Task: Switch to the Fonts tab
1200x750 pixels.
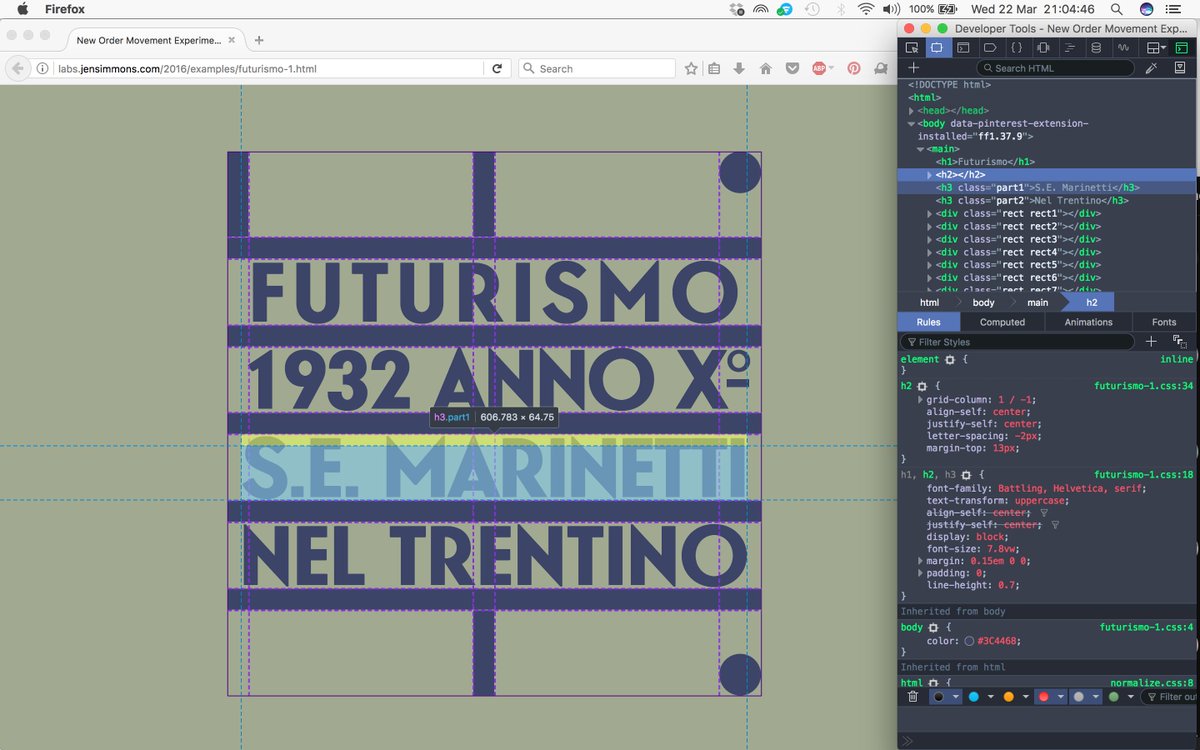Action: 1164,322
